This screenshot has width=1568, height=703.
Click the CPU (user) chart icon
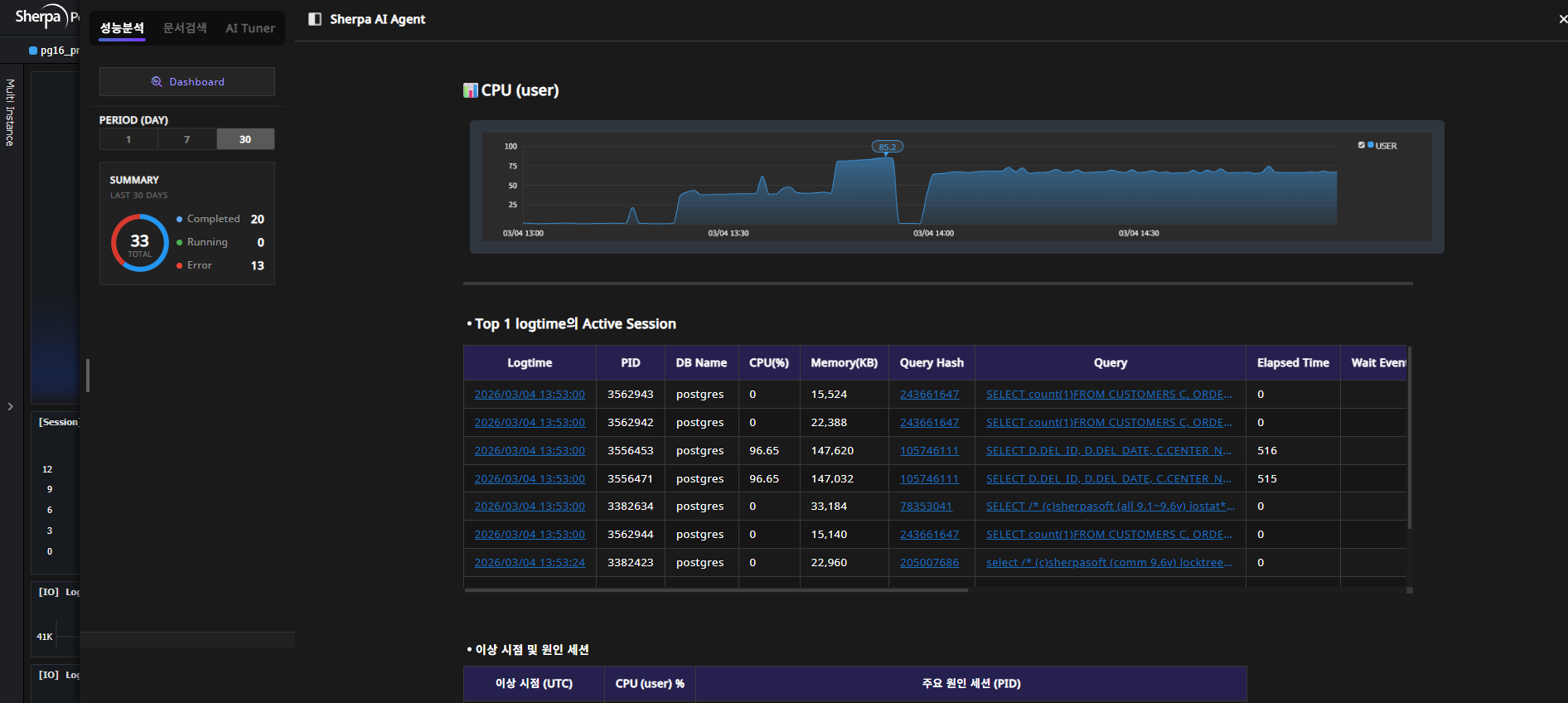click(x=470, y=90)
